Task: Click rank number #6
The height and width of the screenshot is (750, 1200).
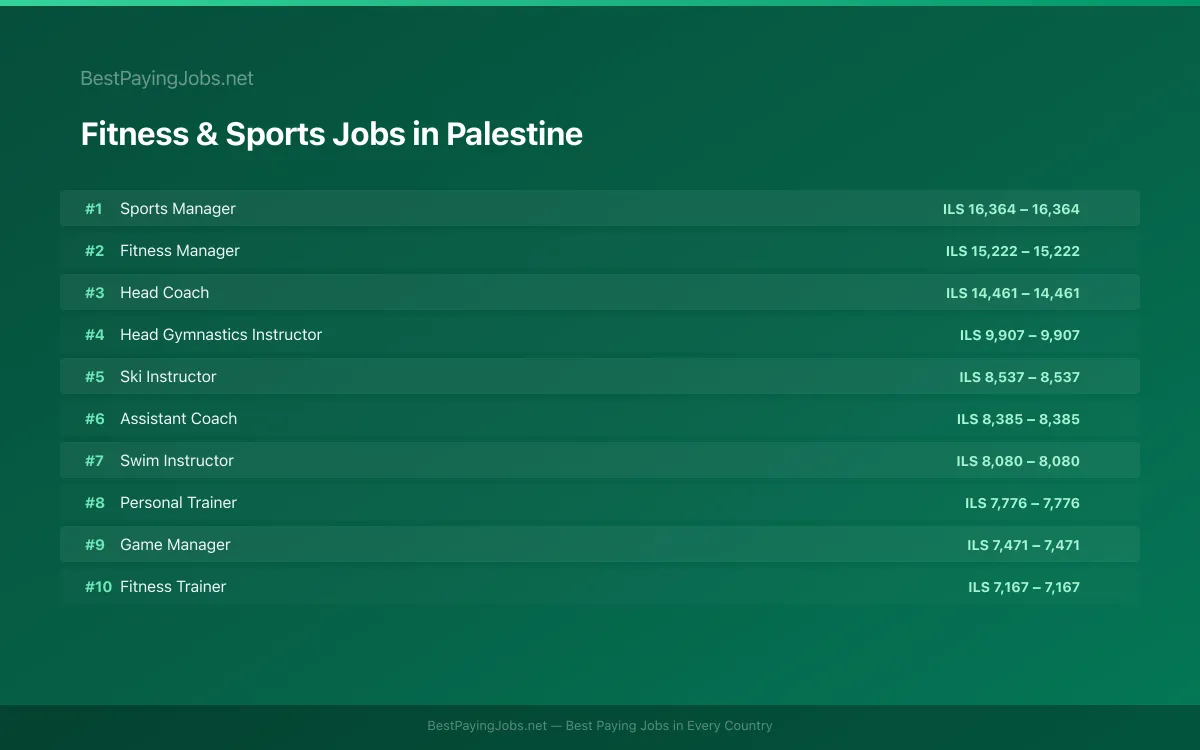Action: pos(94,419)
